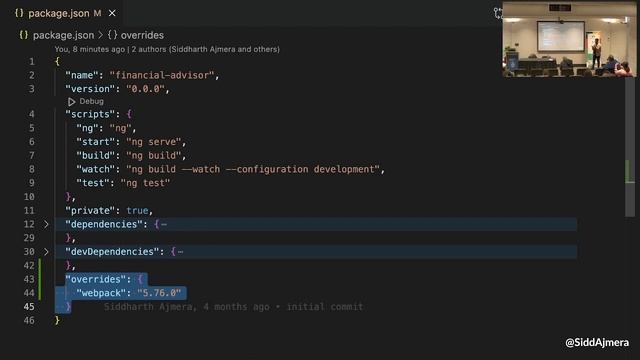Click the JSON braces icon in the package.json tab
640x360 pixels.
point(19,13)
